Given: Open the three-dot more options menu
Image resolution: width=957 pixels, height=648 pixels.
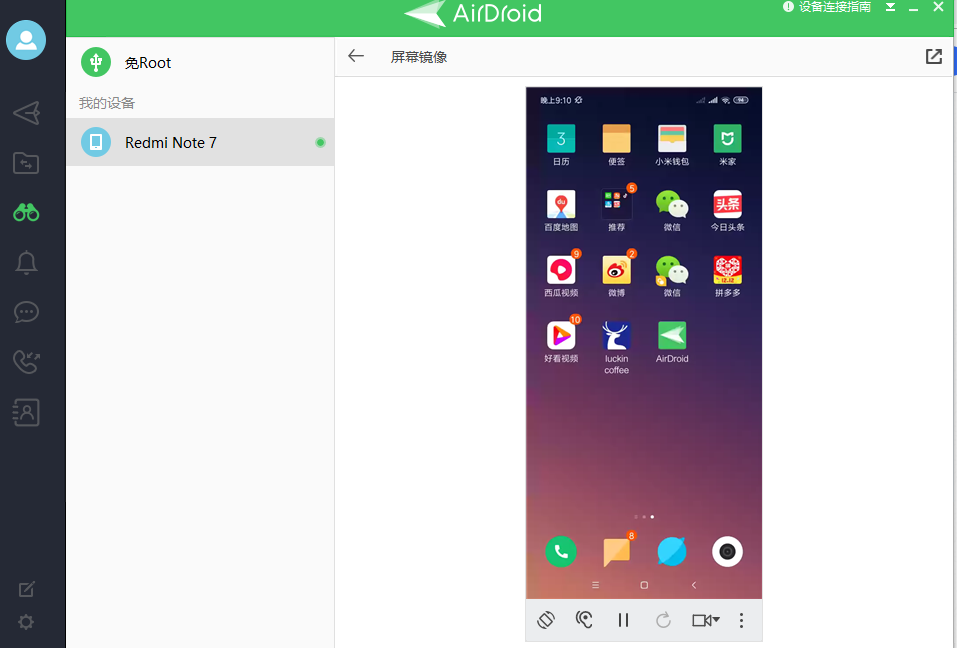Looking at the screenshot, I should pyautogui.click(x=742, y=621).
